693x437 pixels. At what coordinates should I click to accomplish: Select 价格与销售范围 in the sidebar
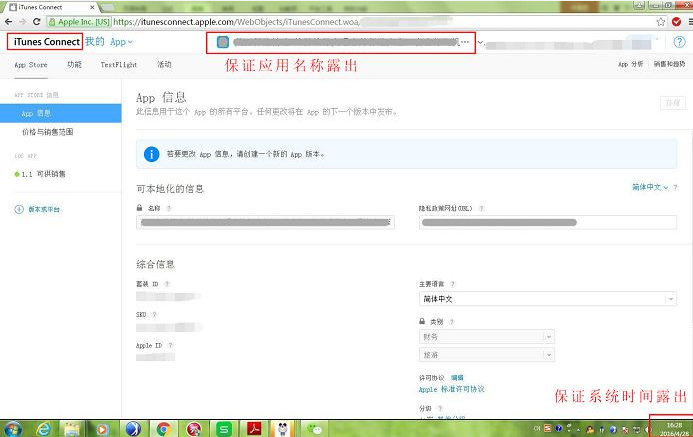tap(47, 132)
